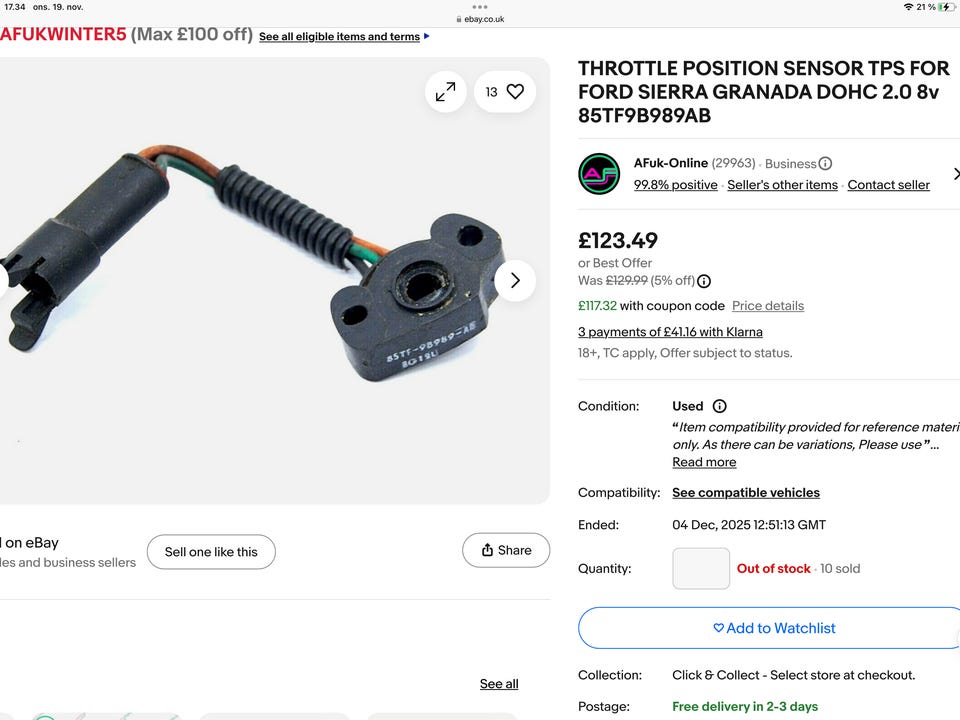Expand the product image to fullscreen
This screenshot has width=960, height=720.
click(445, 92)
